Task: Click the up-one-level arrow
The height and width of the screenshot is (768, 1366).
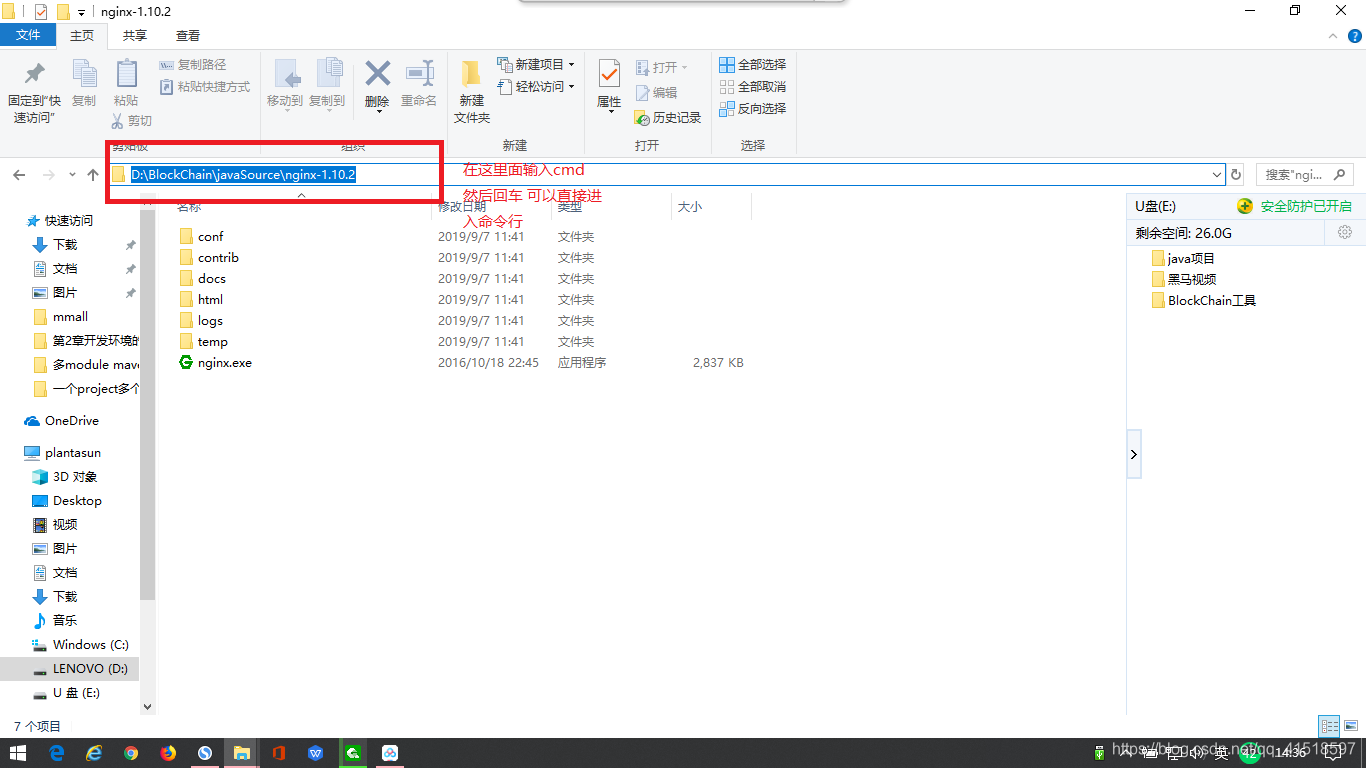Action: 93,175
